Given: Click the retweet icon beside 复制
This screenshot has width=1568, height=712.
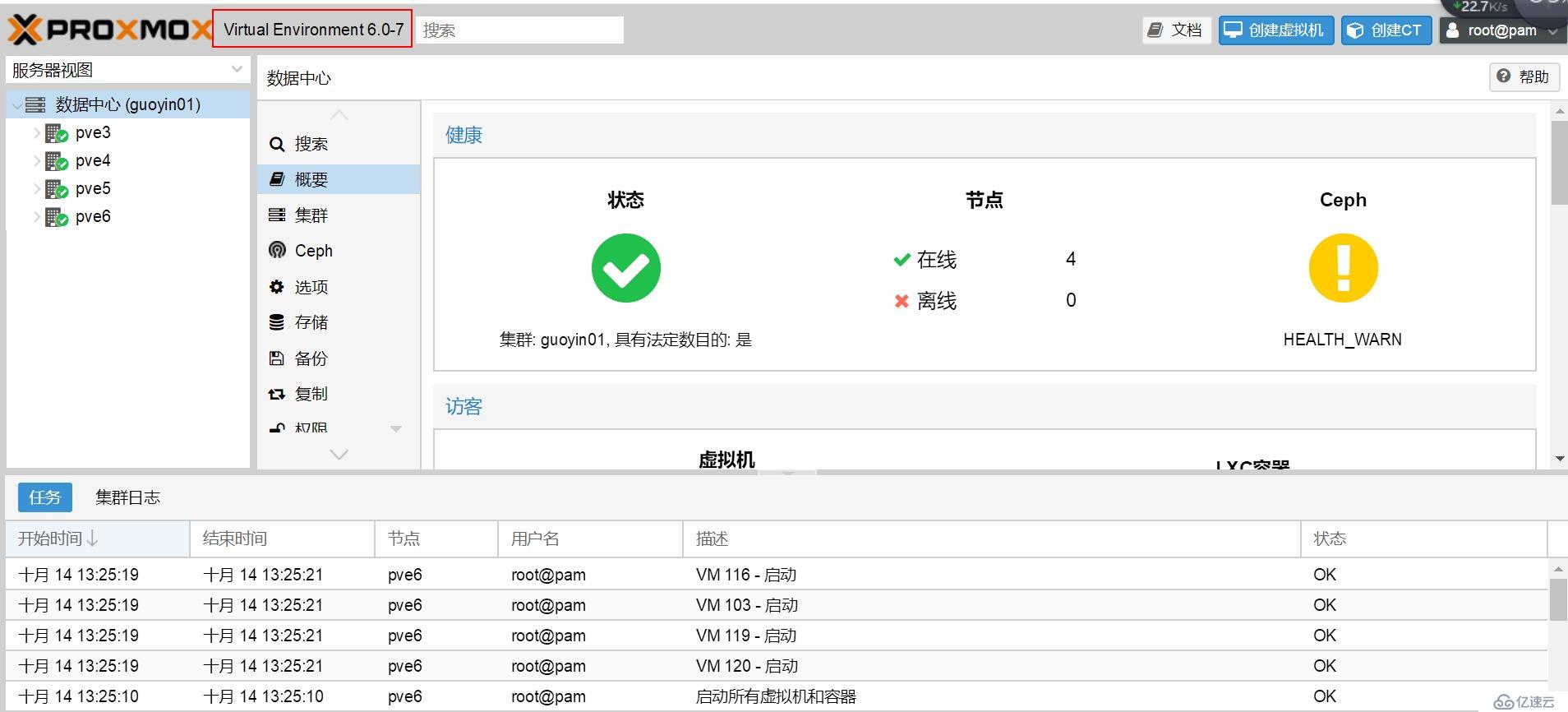Looking at the screenshot, I should coord(277,394).
